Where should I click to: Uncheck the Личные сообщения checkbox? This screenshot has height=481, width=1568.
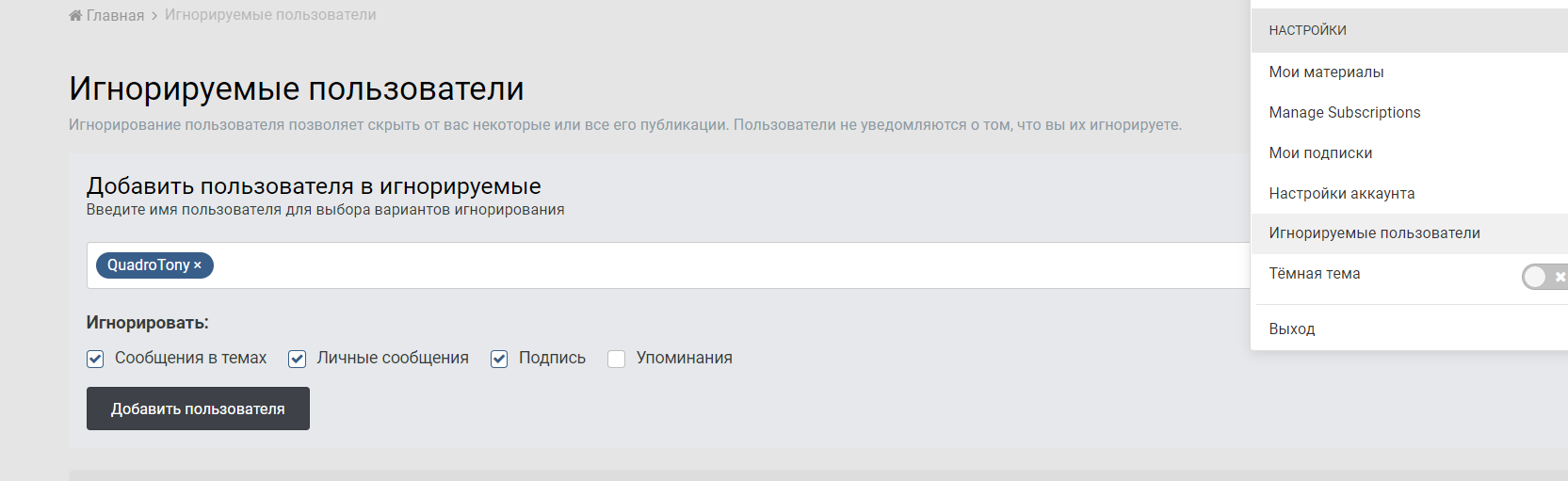coord(298,359)
